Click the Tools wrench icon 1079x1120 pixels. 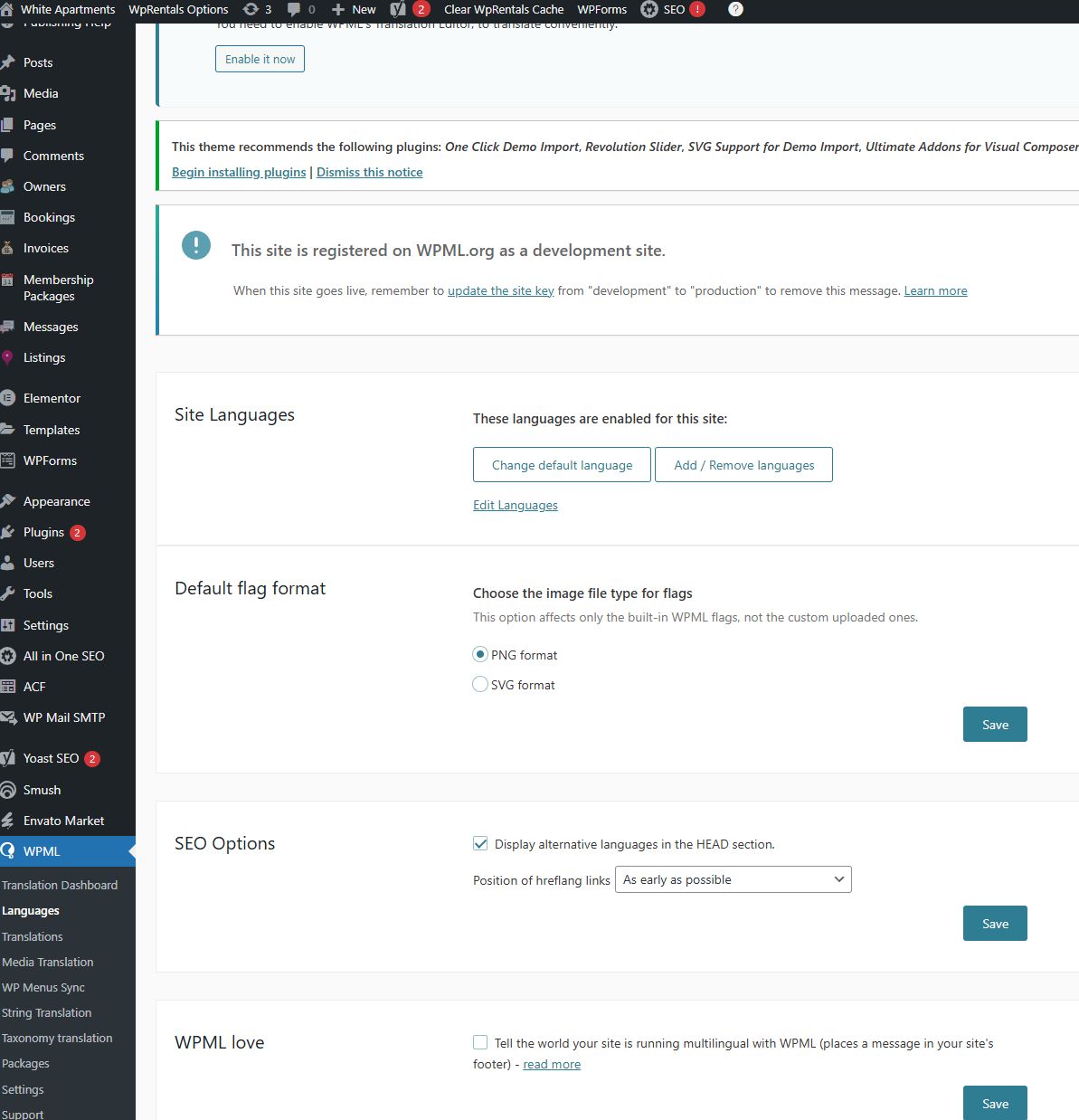click(x=8, y=593)
